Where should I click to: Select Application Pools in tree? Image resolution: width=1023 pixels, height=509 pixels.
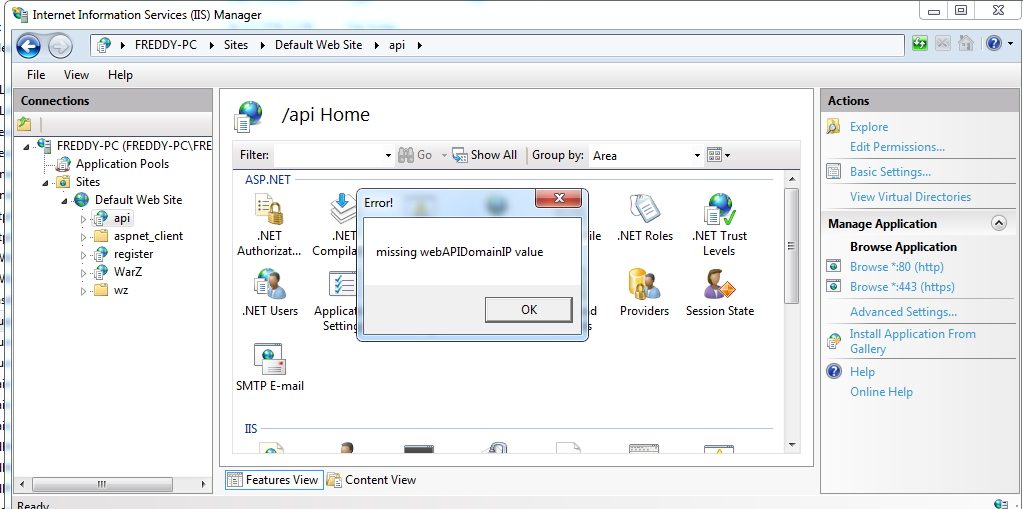[122, 164]
